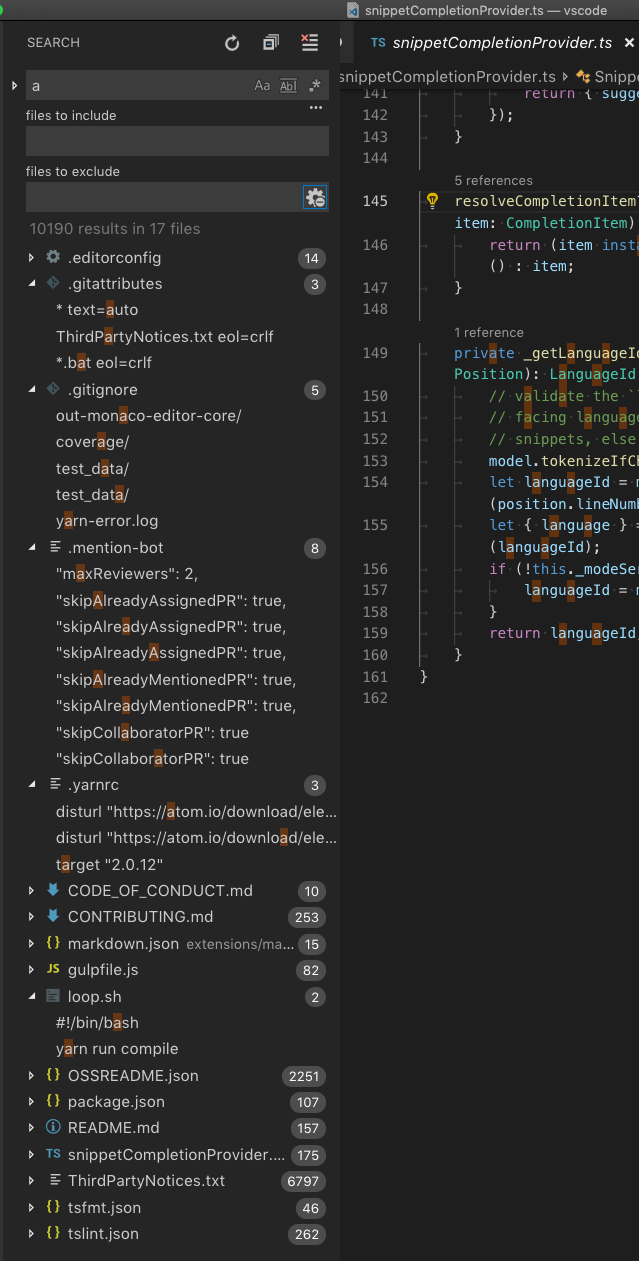Open the resolveCompletionItem lightbulb code action
This screenshot has height=1261, width=639.
click(431, 200)
